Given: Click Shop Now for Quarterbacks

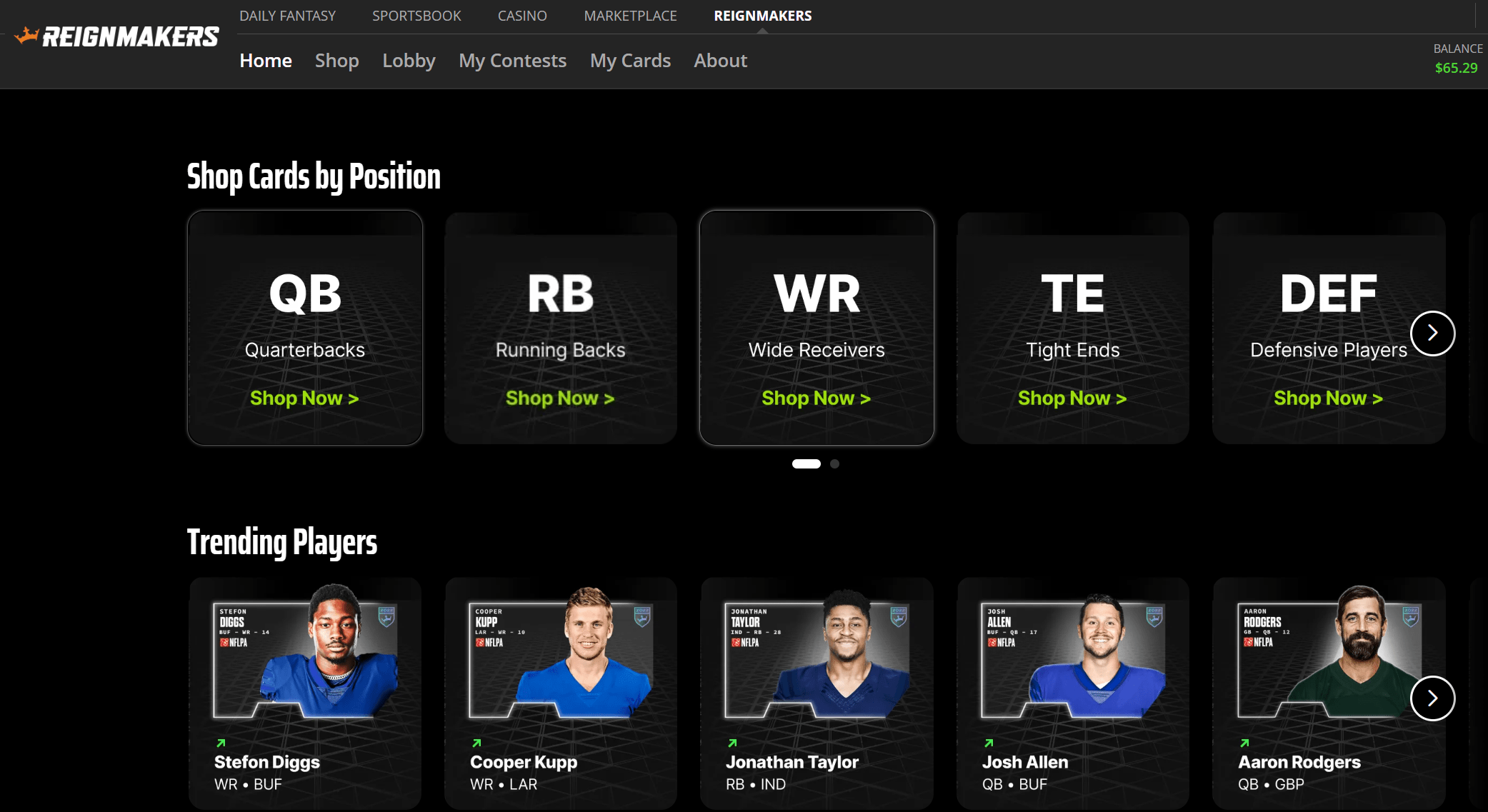Looking at the screenshot, I should click(304, 398).
